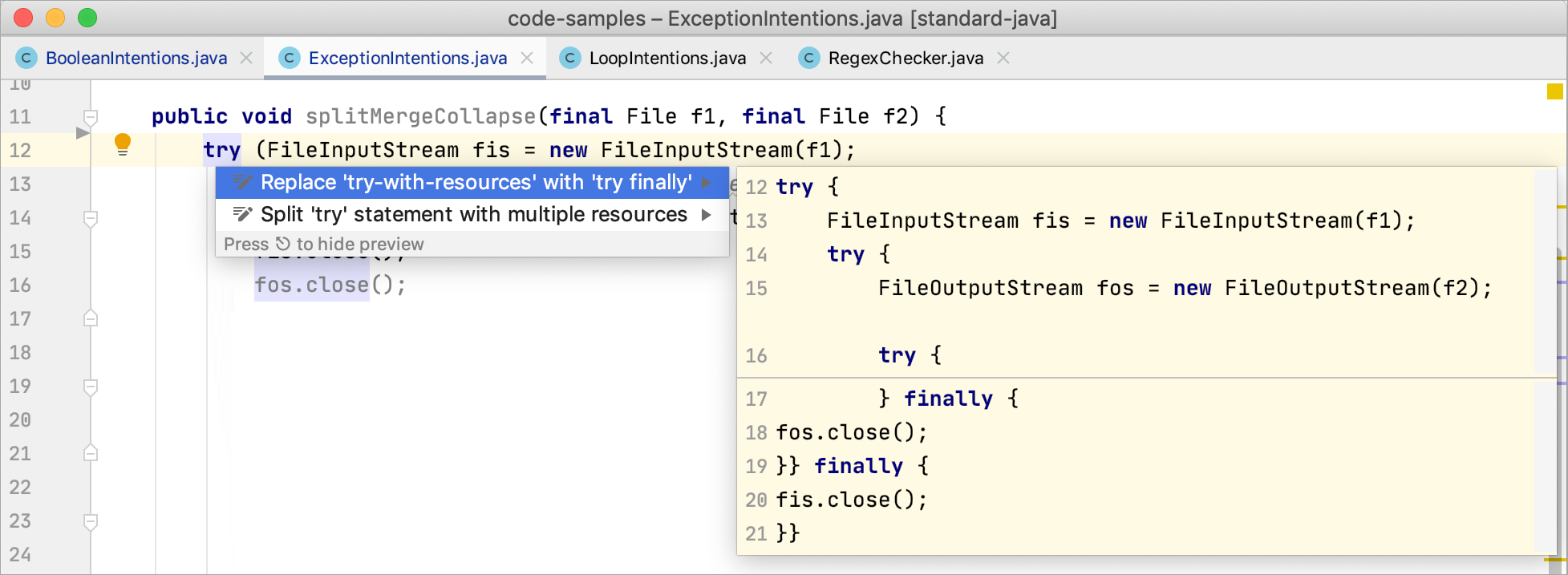The width and height of the screenshot is (1568, 575).
Task: Open the LoopIntentions.java tab
Action: pyautogui.click(x=667, y=59)
